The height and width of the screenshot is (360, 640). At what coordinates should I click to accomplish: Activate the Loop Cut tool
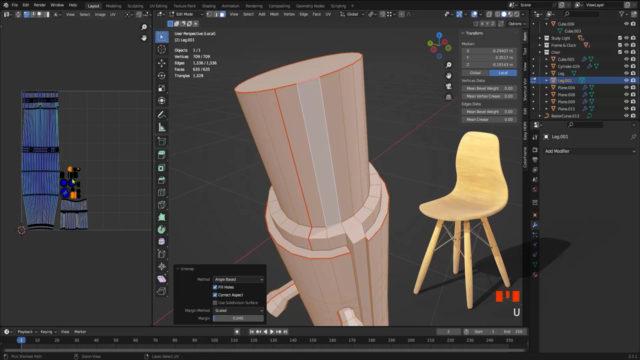(162, 192)
